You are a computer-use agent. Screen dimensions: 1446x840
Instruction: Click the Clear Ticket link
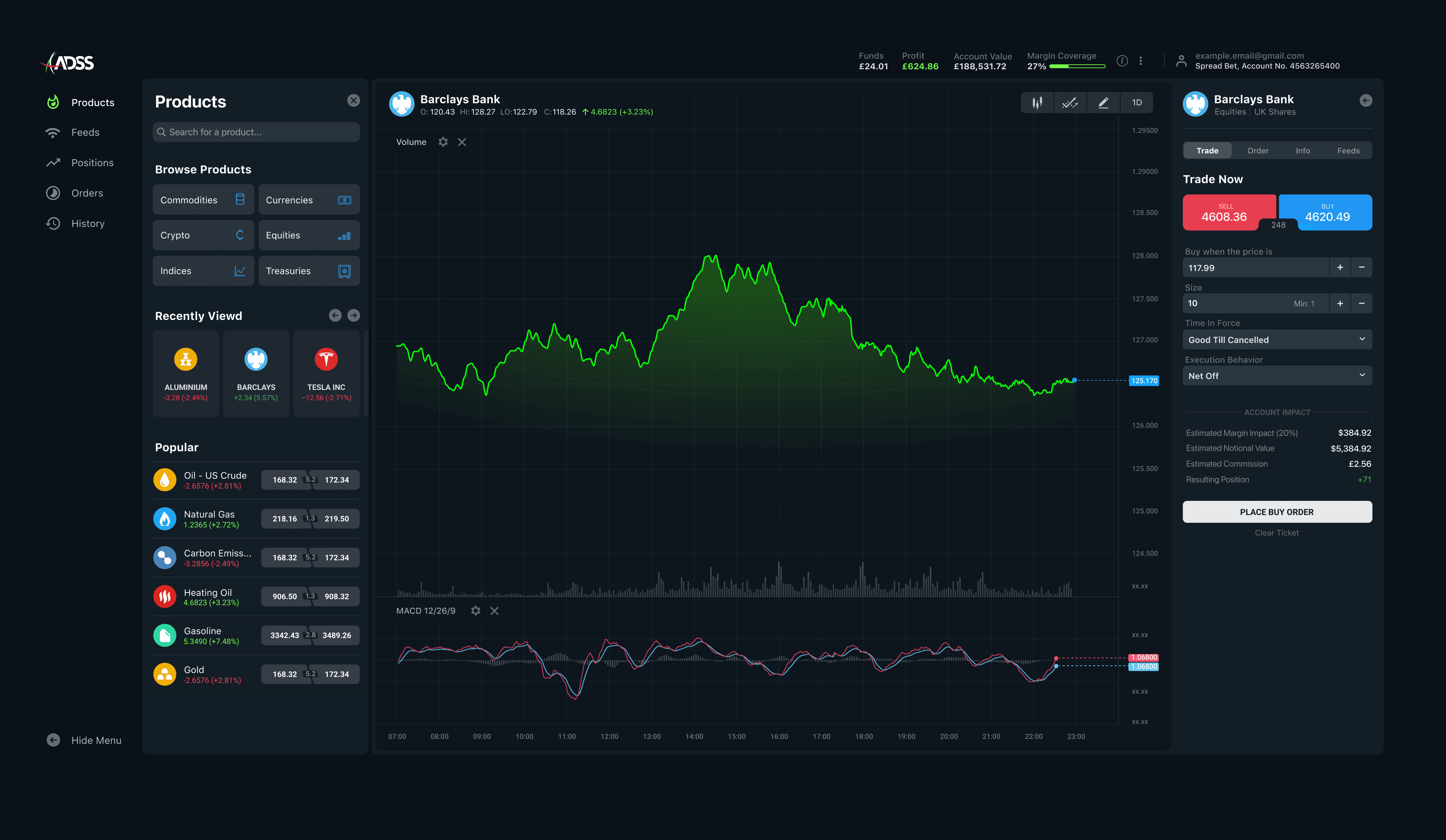coord(1277,533)
